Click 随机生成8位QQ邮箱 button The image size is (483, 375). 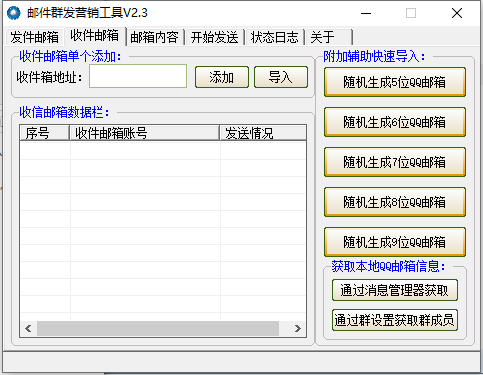tap(395, 202)
